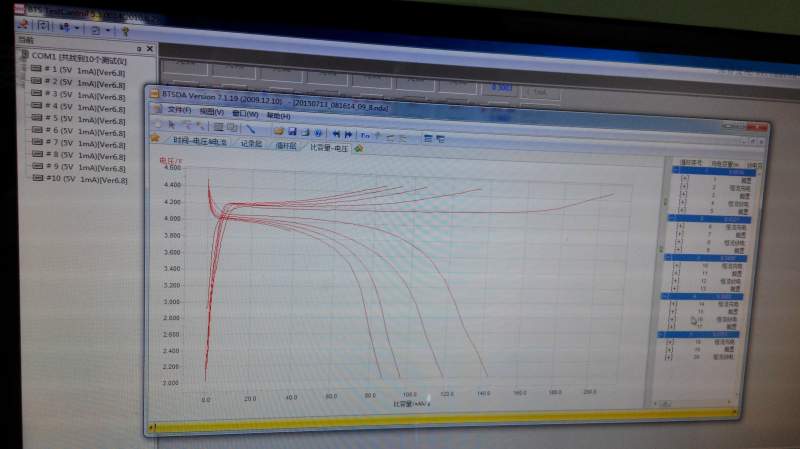Click the blue fast-forward next arrow icon
The width and height of the screenshot is (800, 449).
[x=348, y=134]
